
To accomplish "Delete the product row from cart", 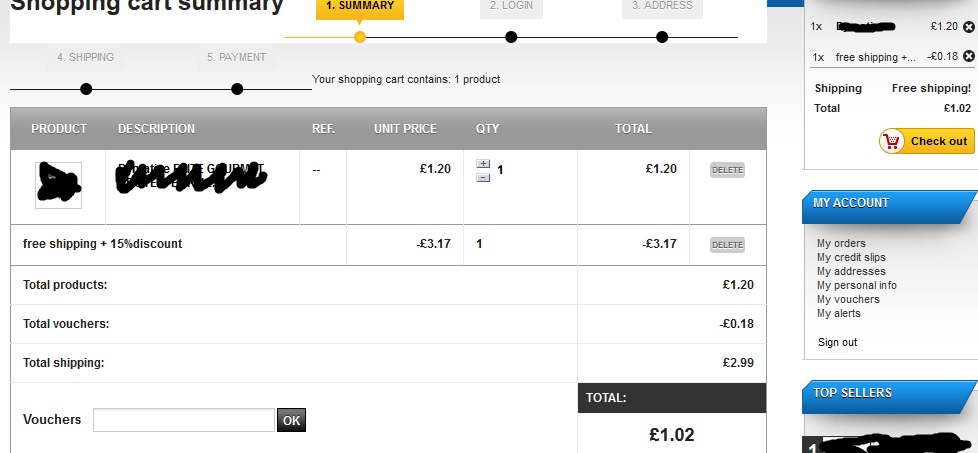I will point(727,170).
